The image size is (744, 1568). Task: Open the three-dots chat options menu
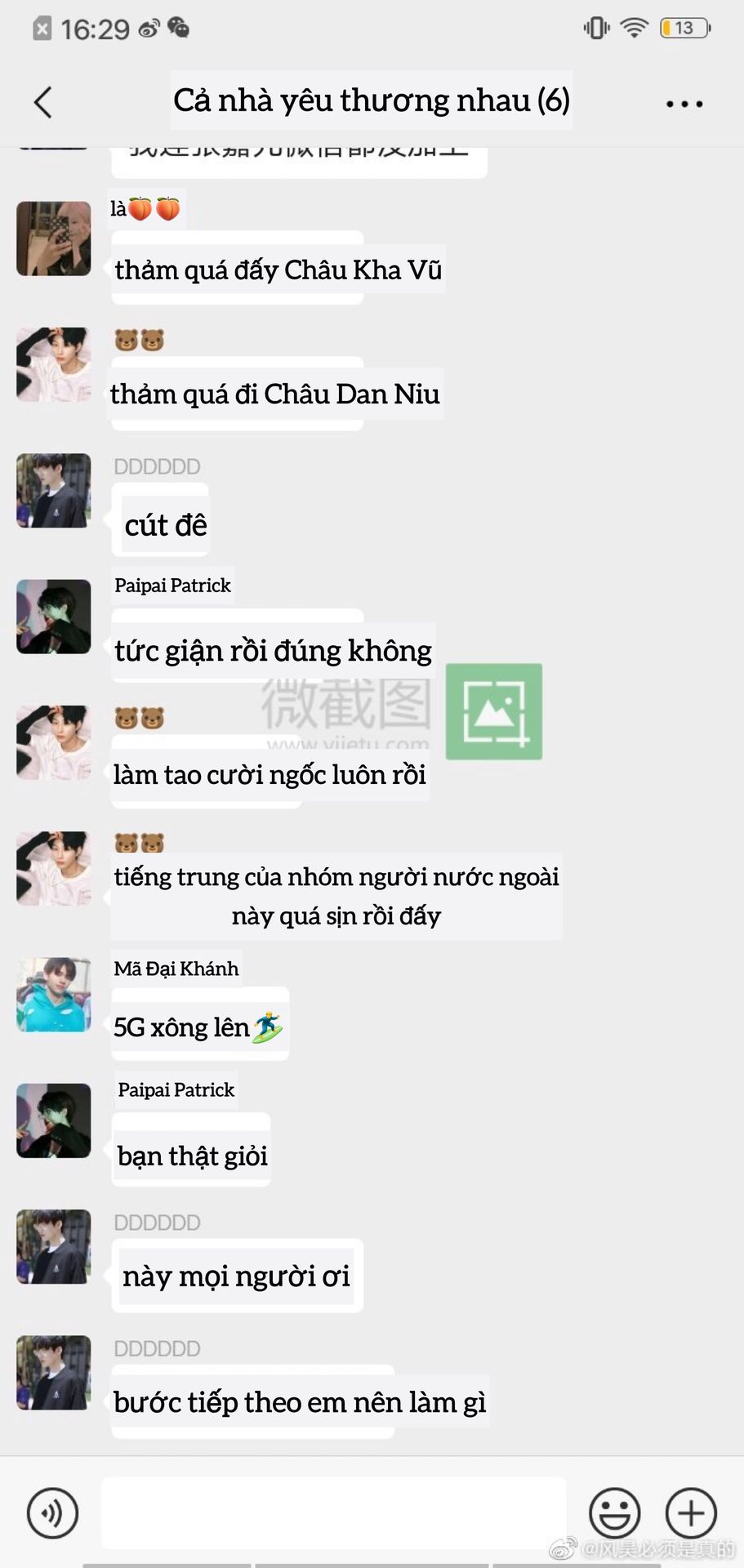tap(684, 104)
